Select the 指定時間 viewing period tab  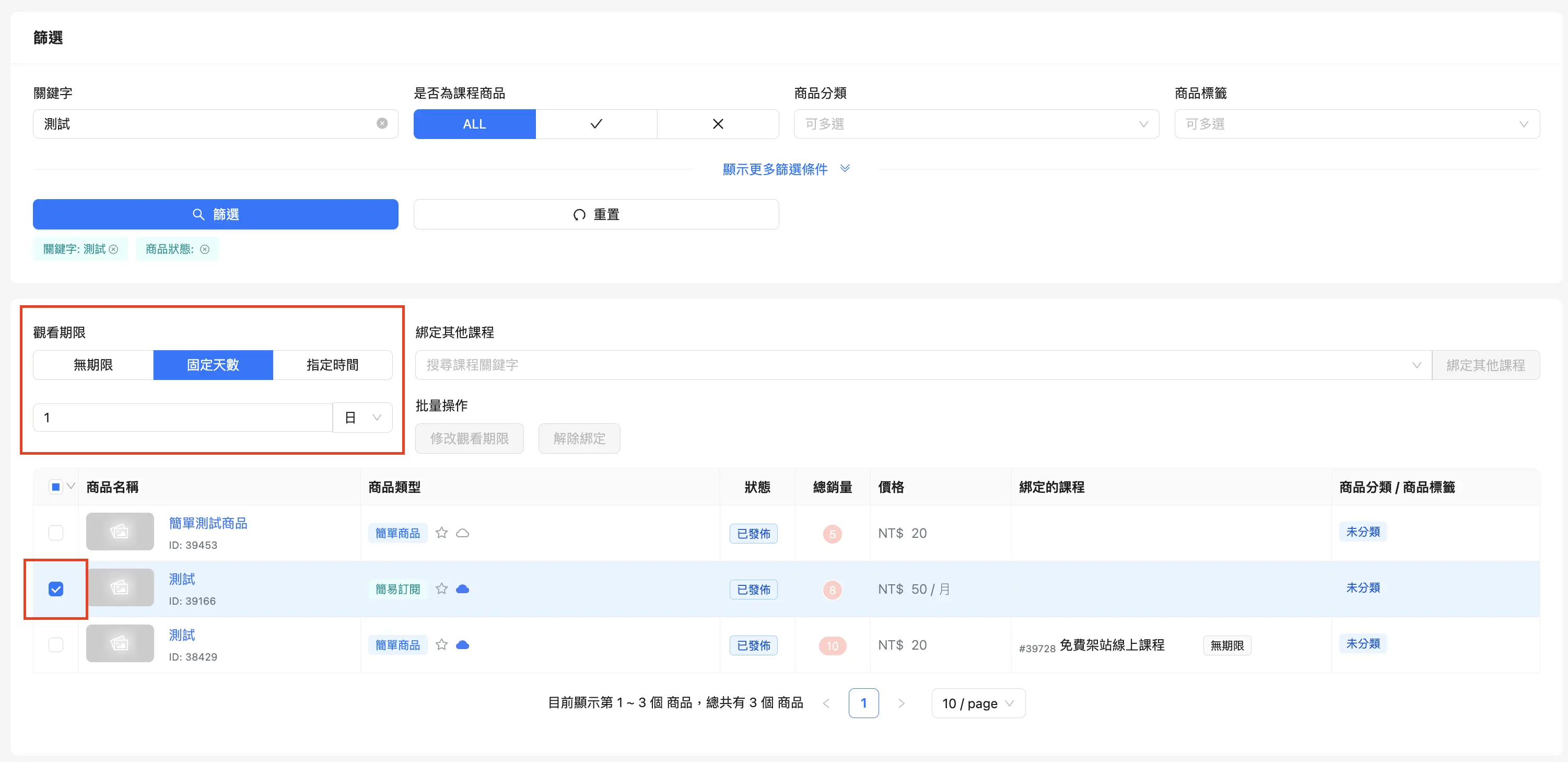point(332,365)
